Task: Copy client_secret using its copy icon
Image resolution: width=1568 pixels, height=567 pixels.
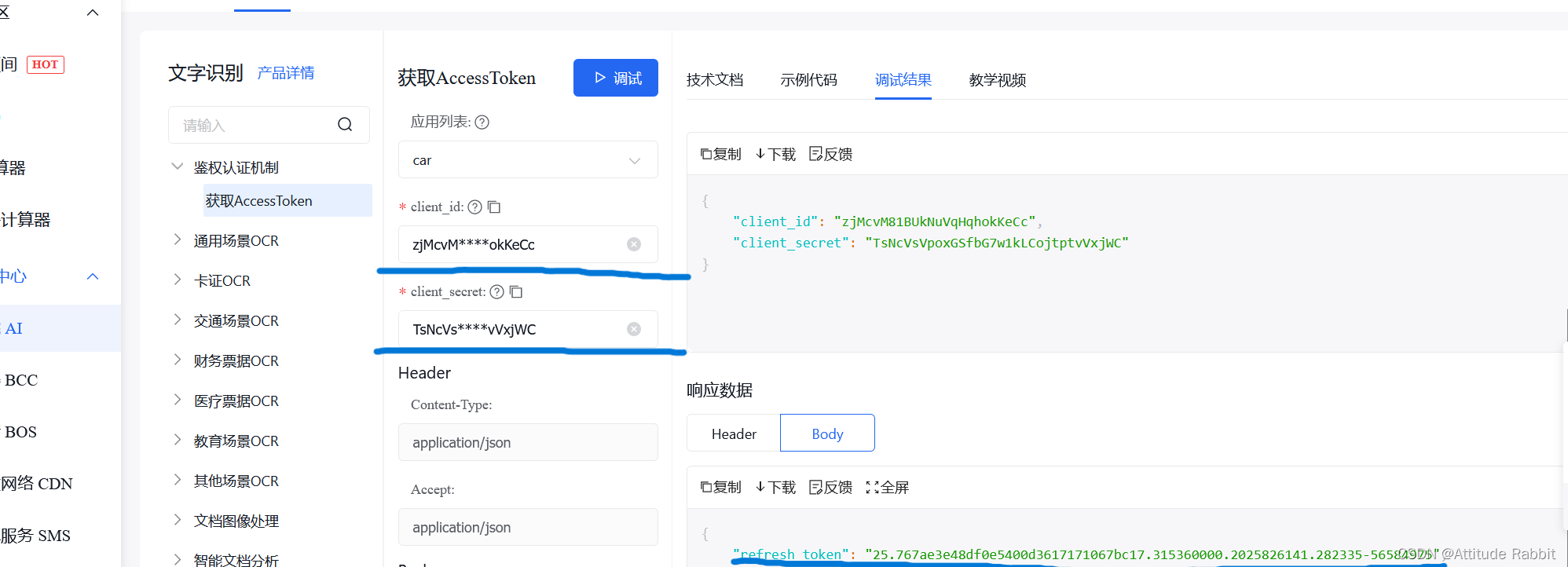Action: point(516,291)
